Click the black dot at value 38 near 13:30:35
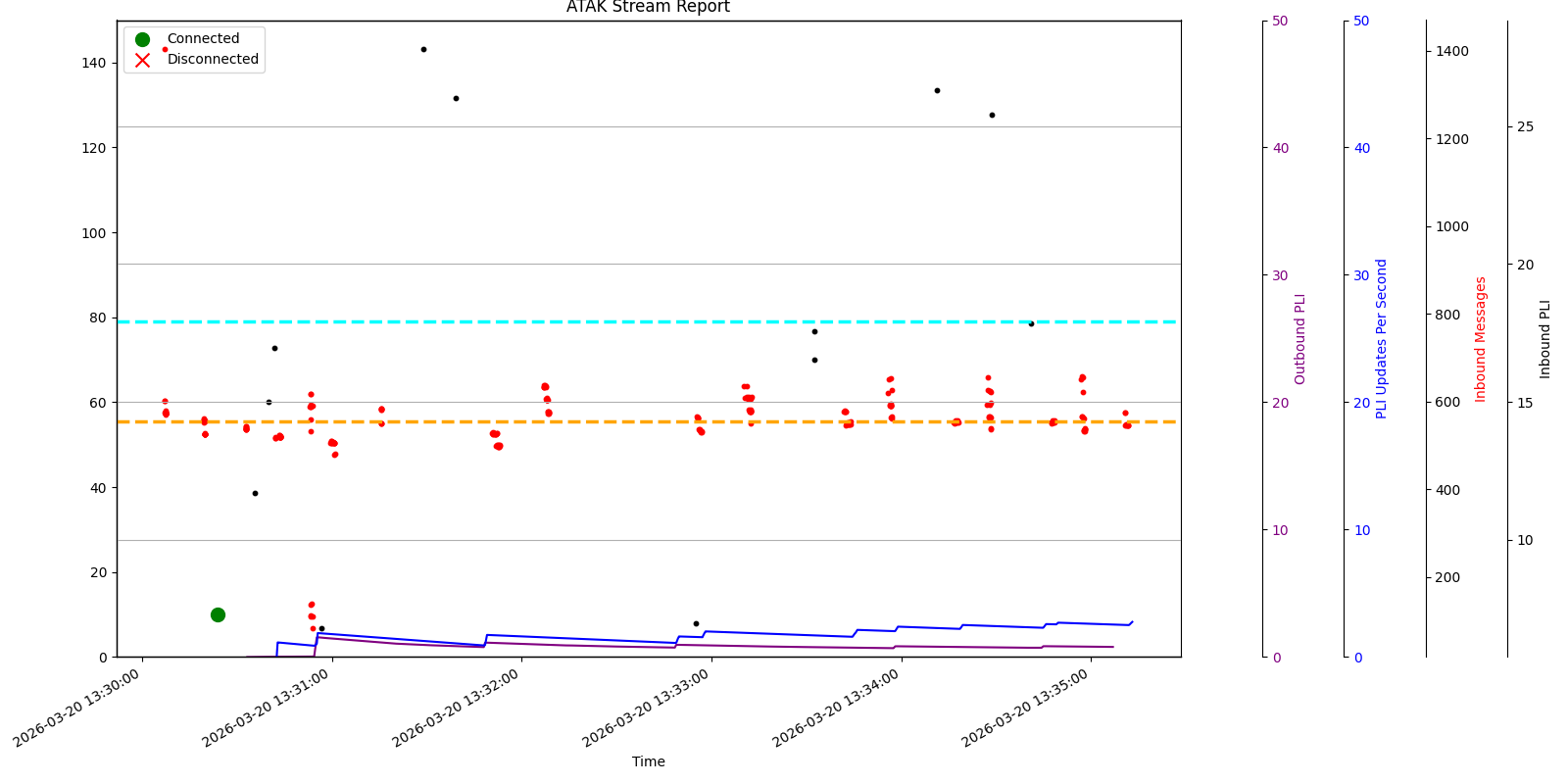The image size is (1568, 784). coord(255,493)
